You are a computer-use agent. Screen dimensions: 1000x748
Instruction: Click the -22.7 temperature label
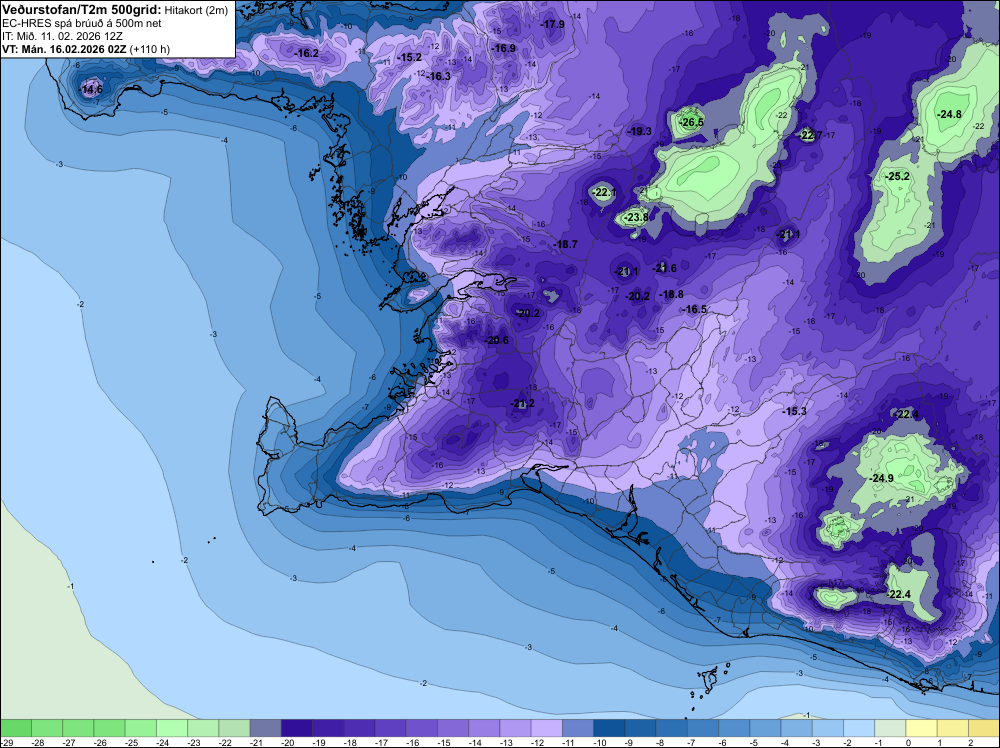(x=811, y=135)
